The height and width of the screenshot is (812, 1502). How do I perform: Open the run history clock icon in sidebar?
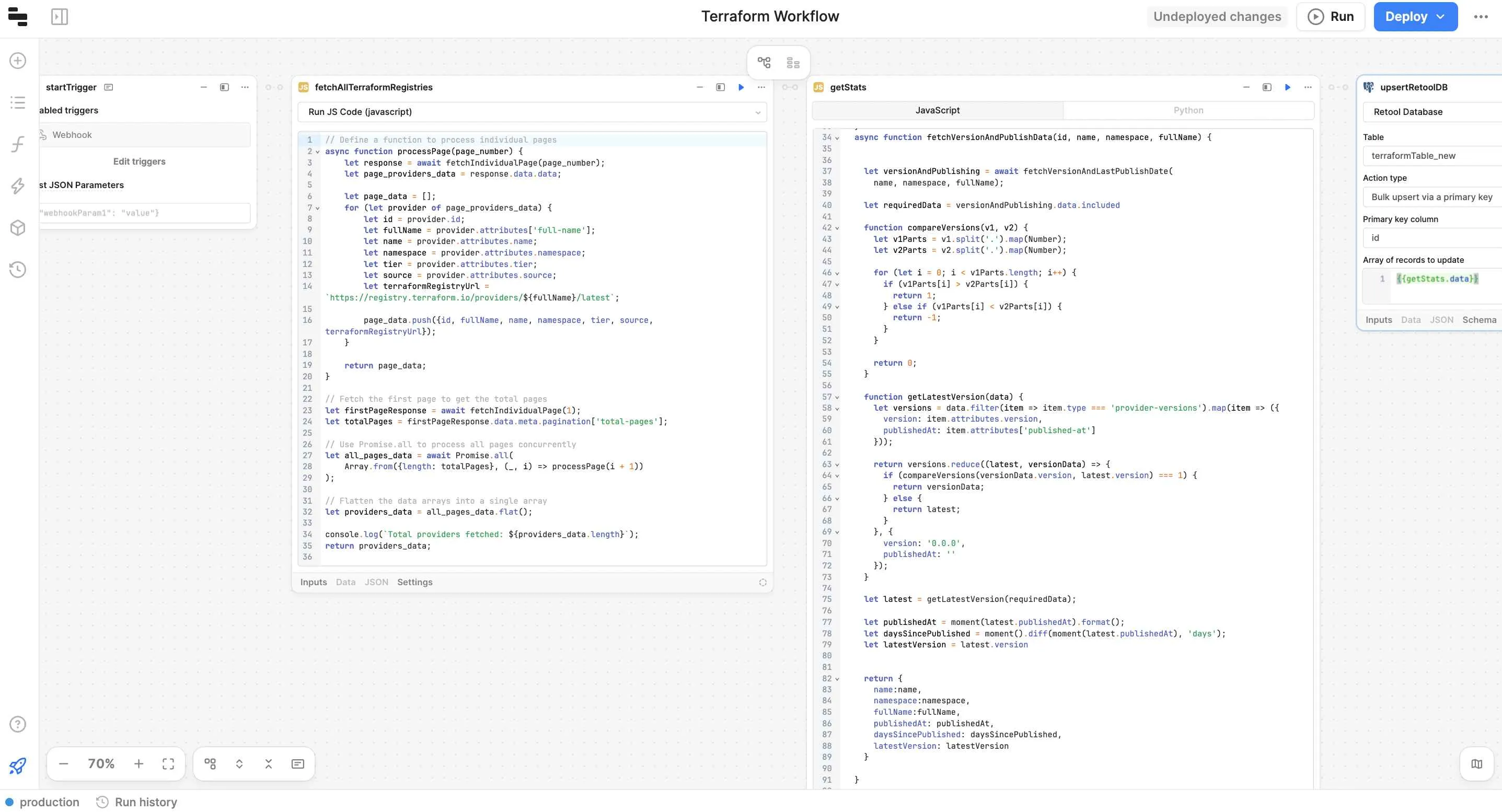coord(18,269)
